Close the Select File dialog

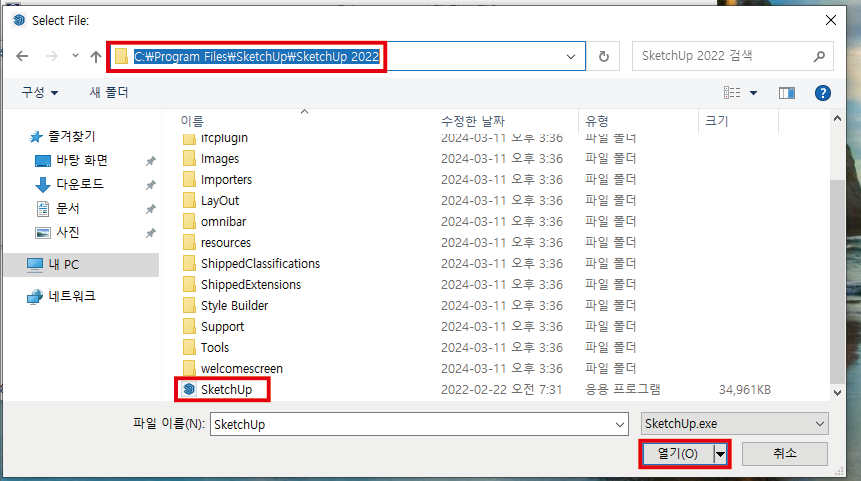pos(831,20)
